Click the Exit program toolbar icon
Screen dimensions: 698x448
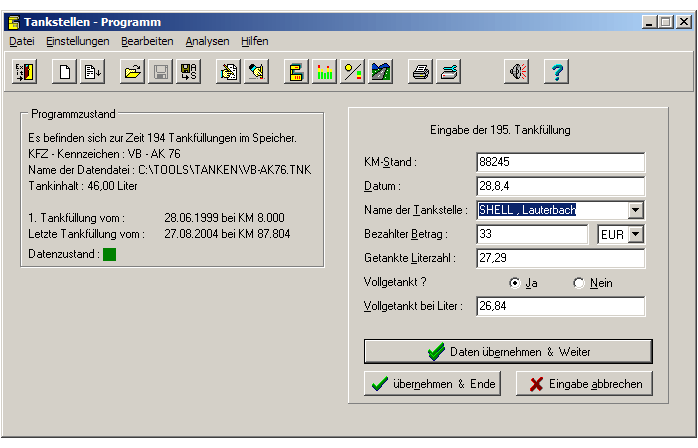click(x=24, y=72)
